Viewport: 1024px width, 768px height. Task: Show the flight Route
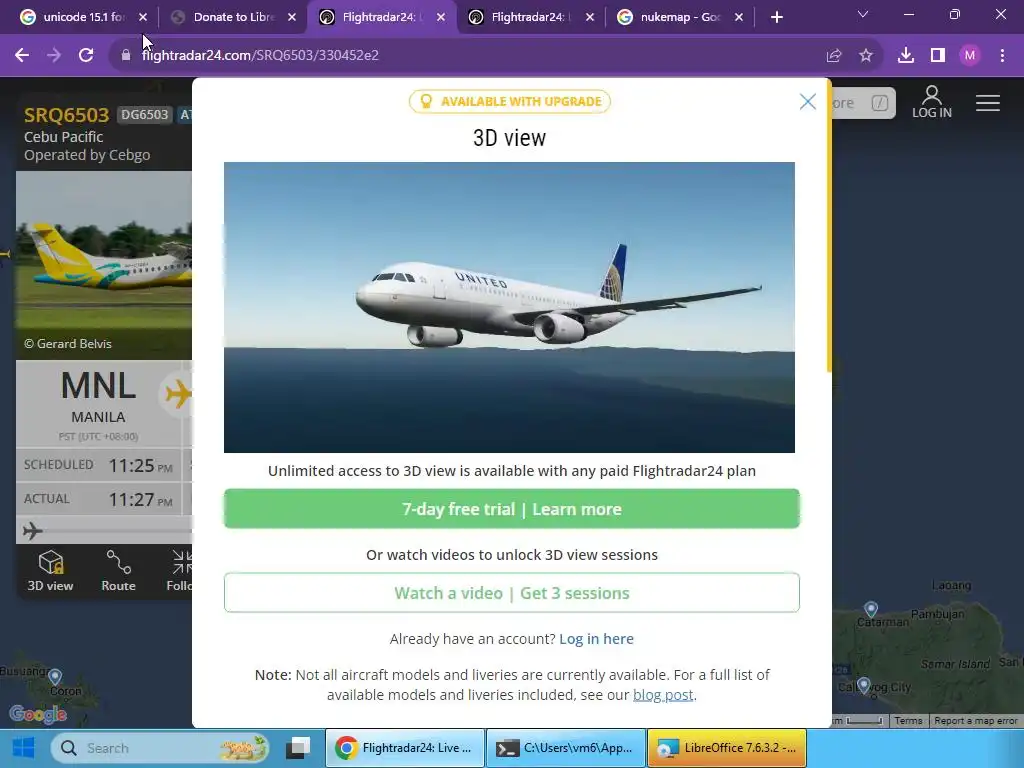click(118, 571)
